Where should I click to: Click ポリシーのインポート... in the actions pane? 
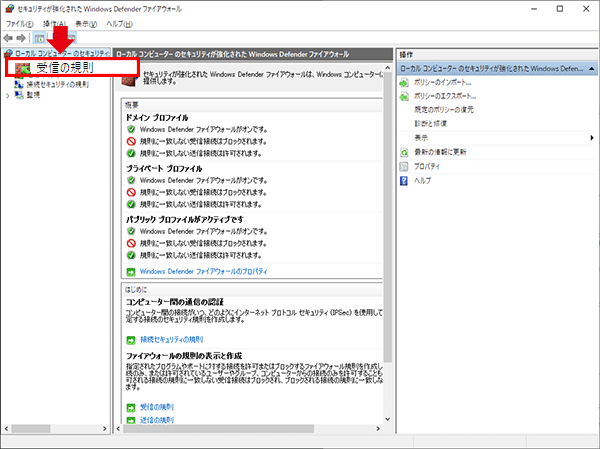tap(443, 83)
